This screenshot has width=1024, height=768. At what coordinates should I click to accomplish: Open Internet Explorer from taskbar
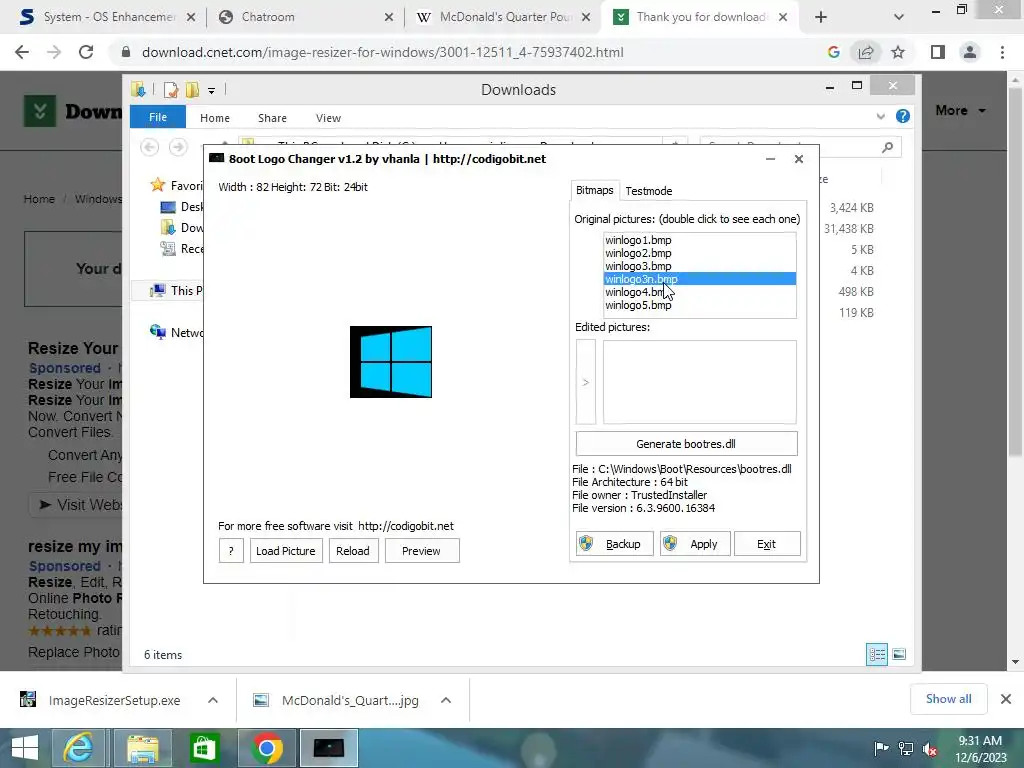tap(78, 748)
